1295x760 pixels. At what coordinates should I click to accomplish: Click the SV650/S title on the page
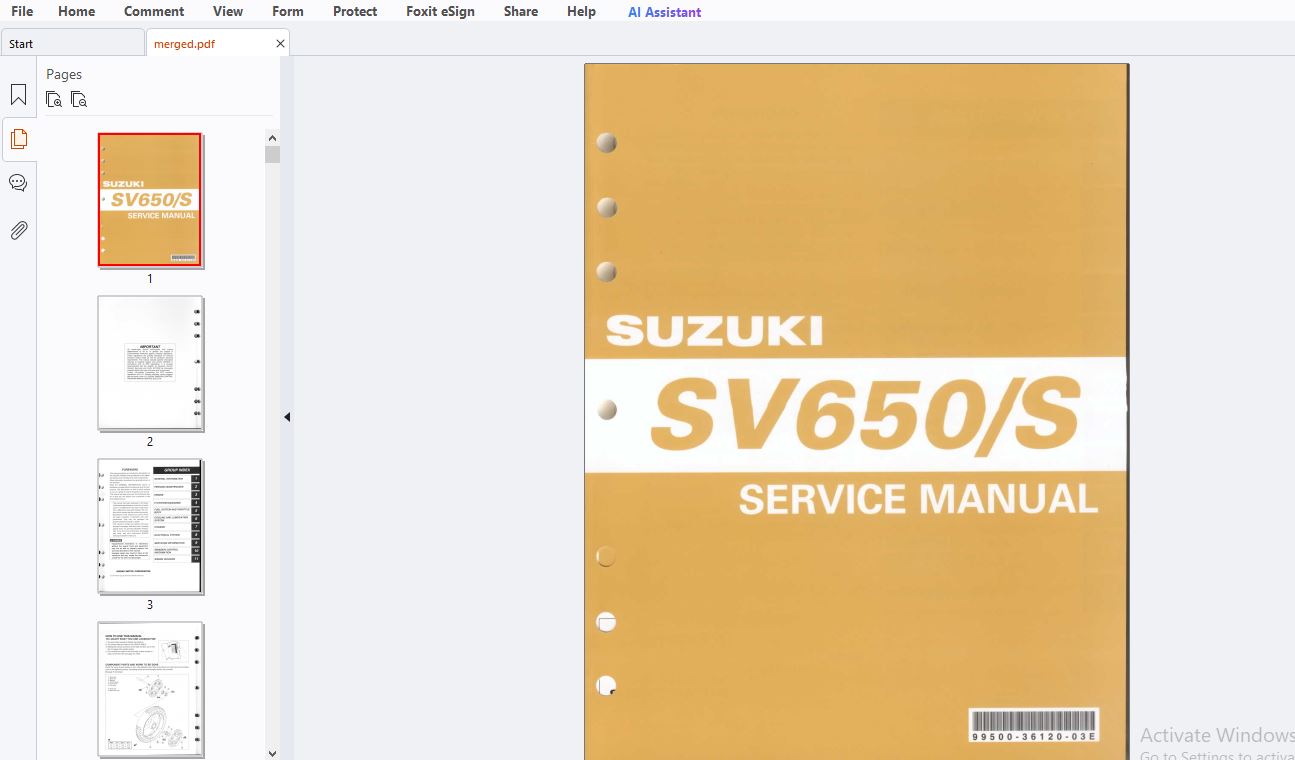(866, 415)
